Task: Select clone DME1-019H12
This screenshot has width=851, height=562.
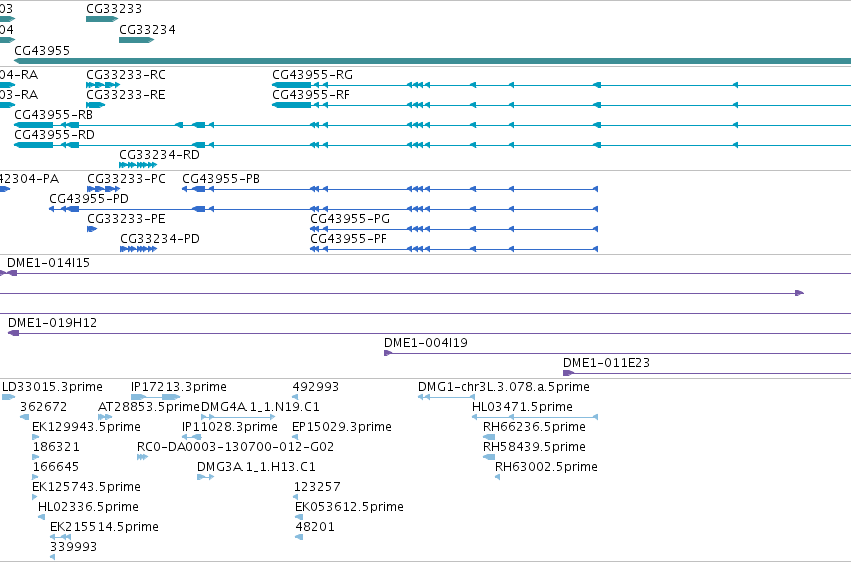Action: pyautogui.click(x=53, y=323)
